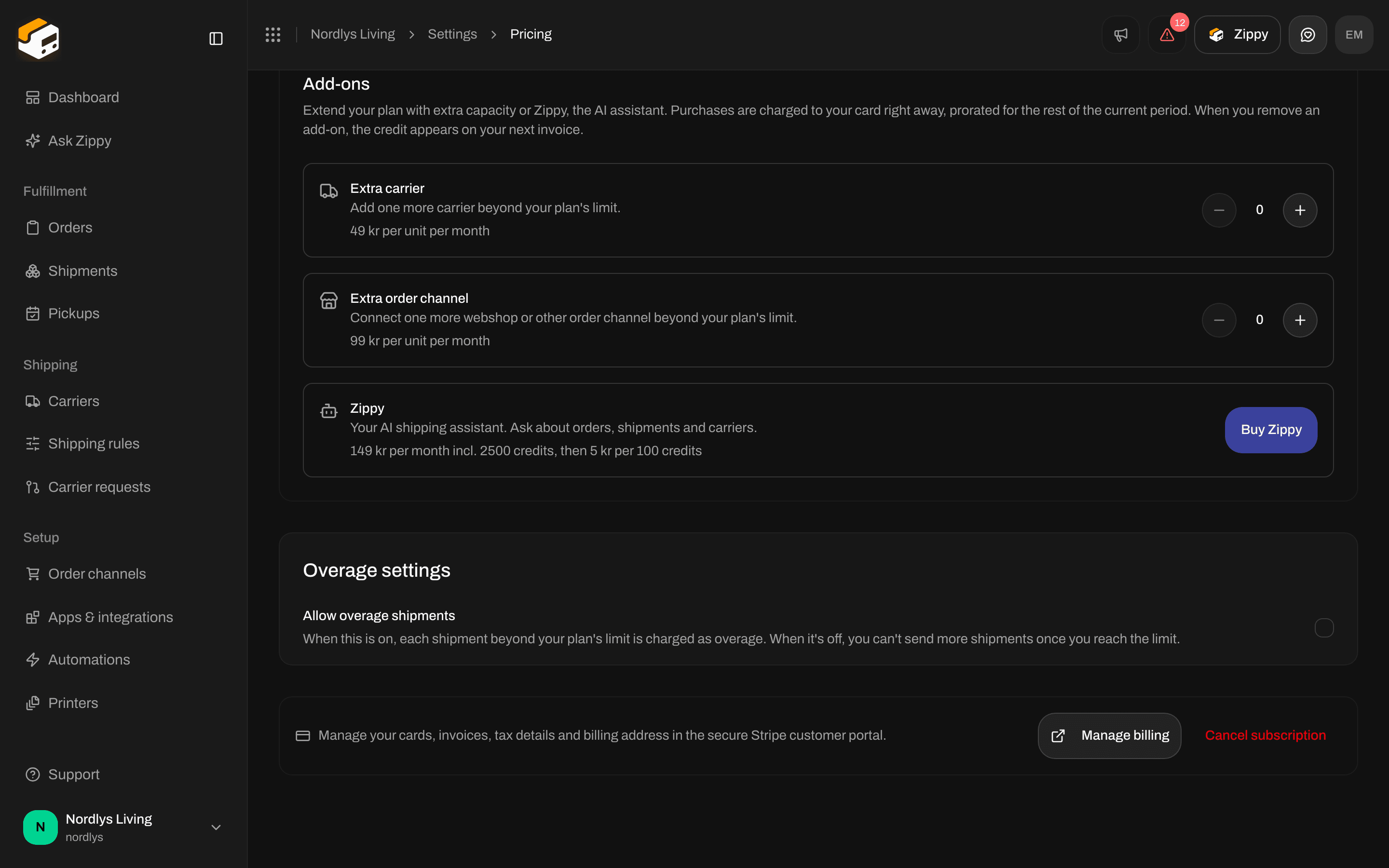Image resolution: width=1389 pixels, height=868 pixels.
Task: Click the app logo in sidebar
Action: tap(39, 39)
